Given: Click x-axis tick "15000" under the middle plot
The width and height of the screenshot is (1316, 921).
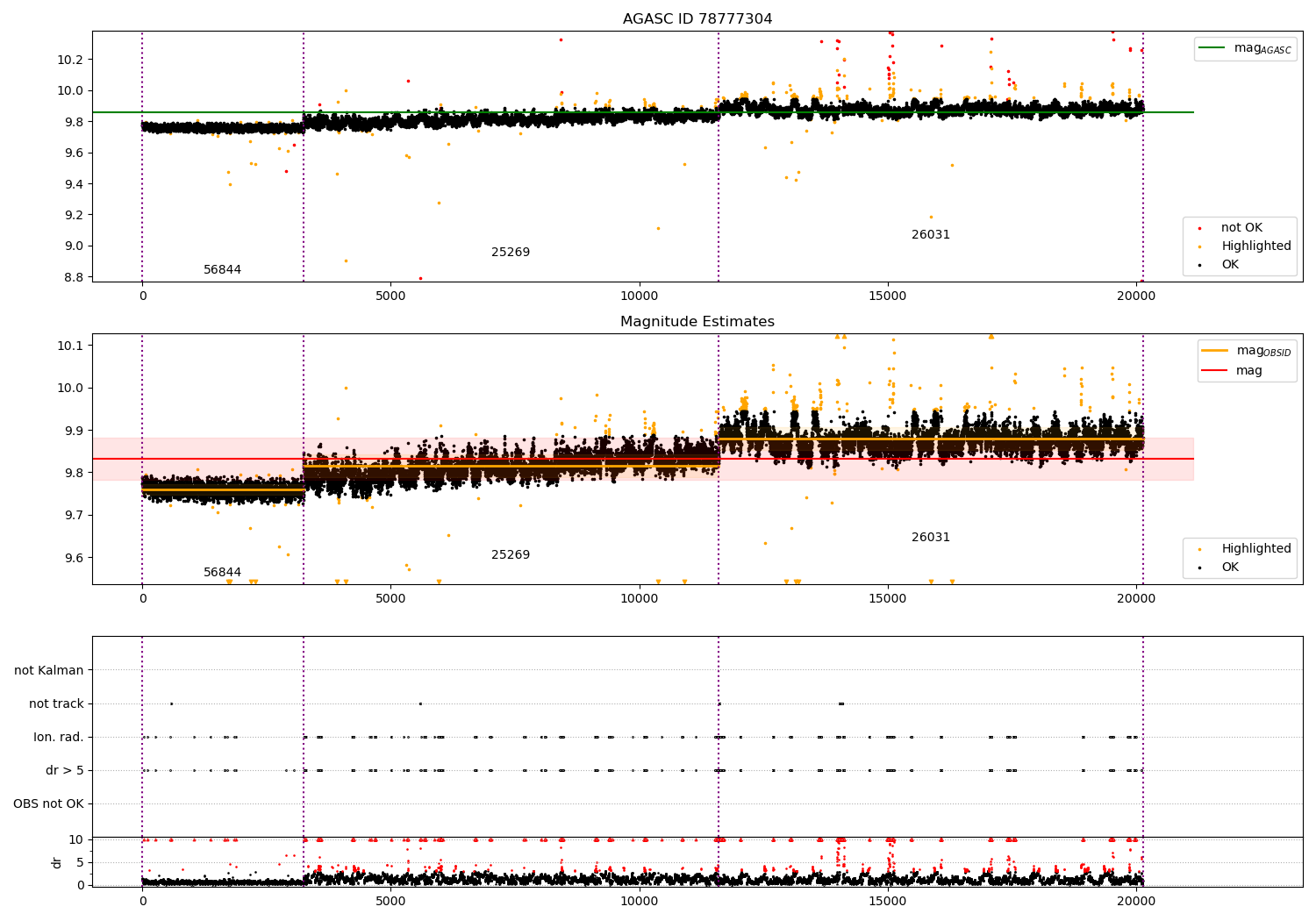Looking at the screenshot, I should (888, 599).
